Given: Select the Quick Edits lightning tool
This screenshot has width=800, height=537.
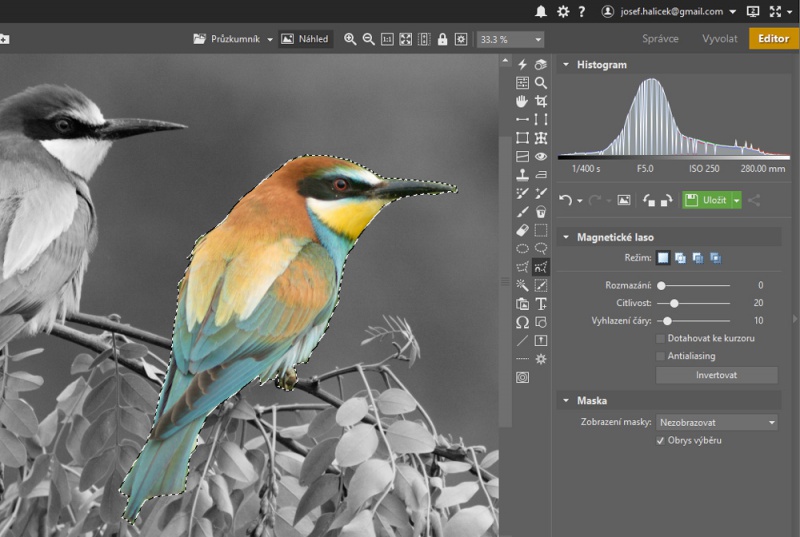Looking at the screenshot, I should pyautogui.click(x=522, y=64).
